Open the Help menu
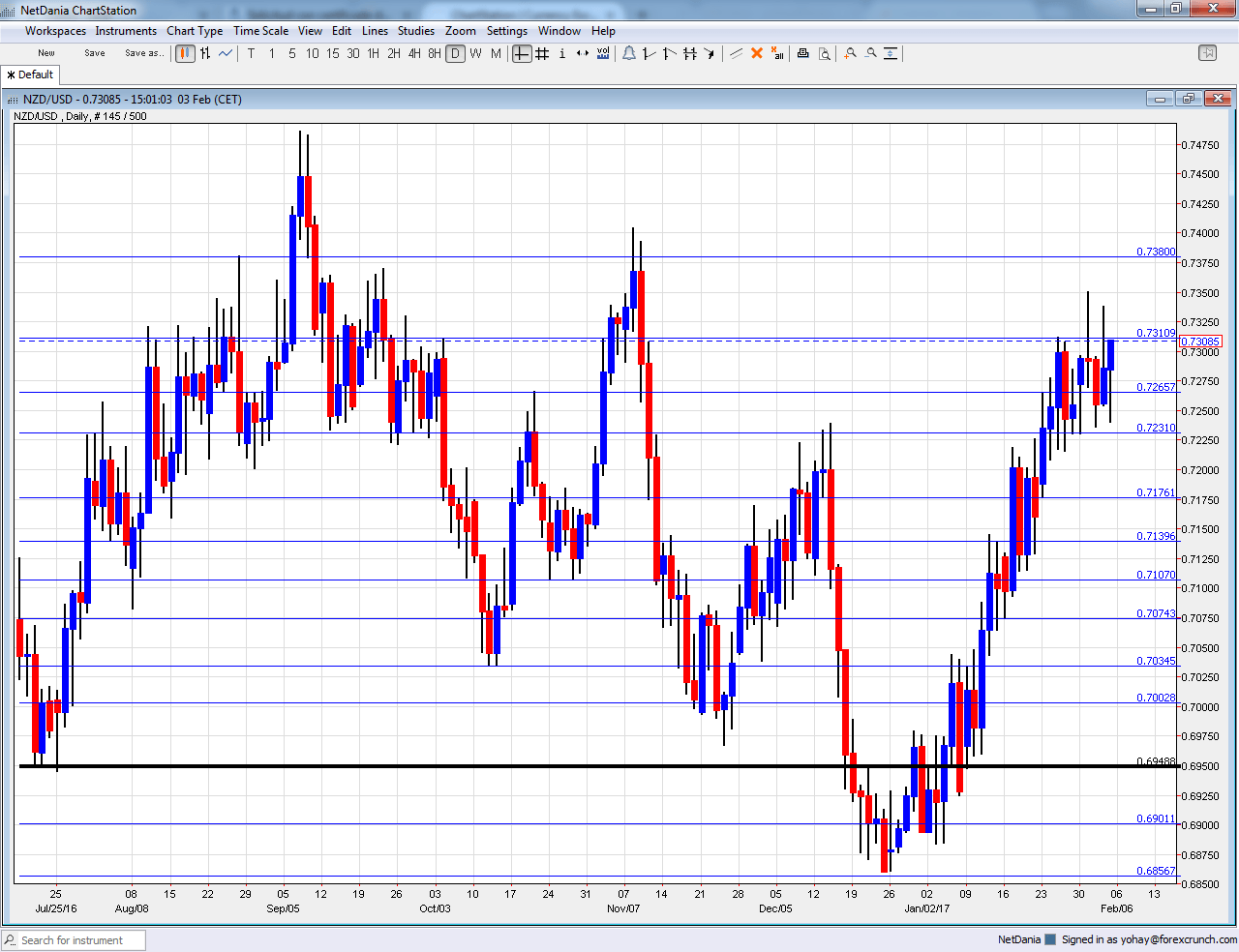 coord(603,31)
